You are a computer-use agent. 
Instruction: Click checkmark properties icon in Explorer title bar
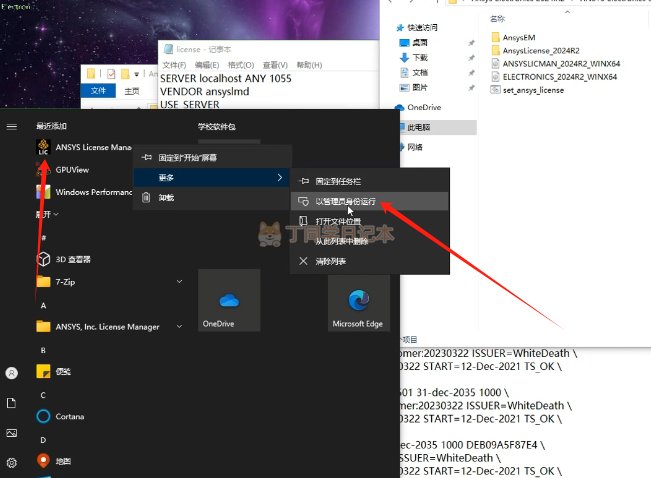pyautogui.click(x=111, y=74)
